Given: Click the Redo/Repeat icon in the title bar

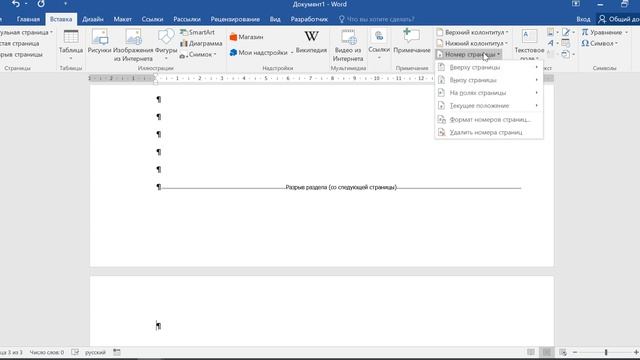Looking at the screenshot, I should click(41, 4).
